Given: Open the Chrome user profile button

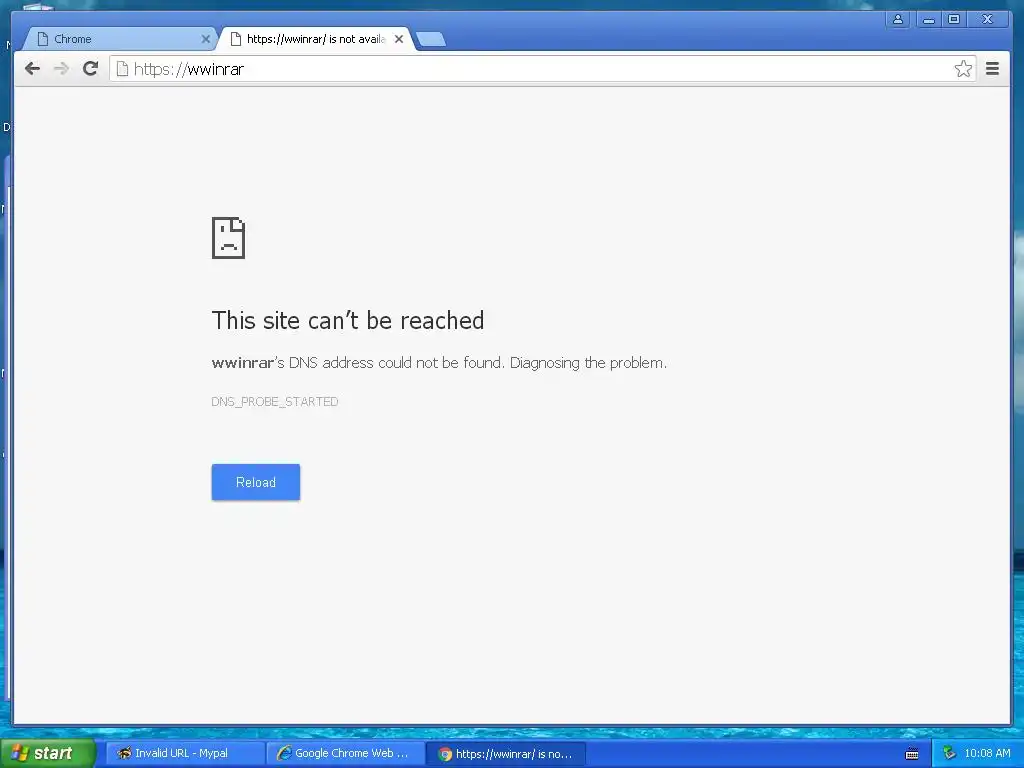Looking at the screenshot, I should pyautogui.click(x=898, y=20).
